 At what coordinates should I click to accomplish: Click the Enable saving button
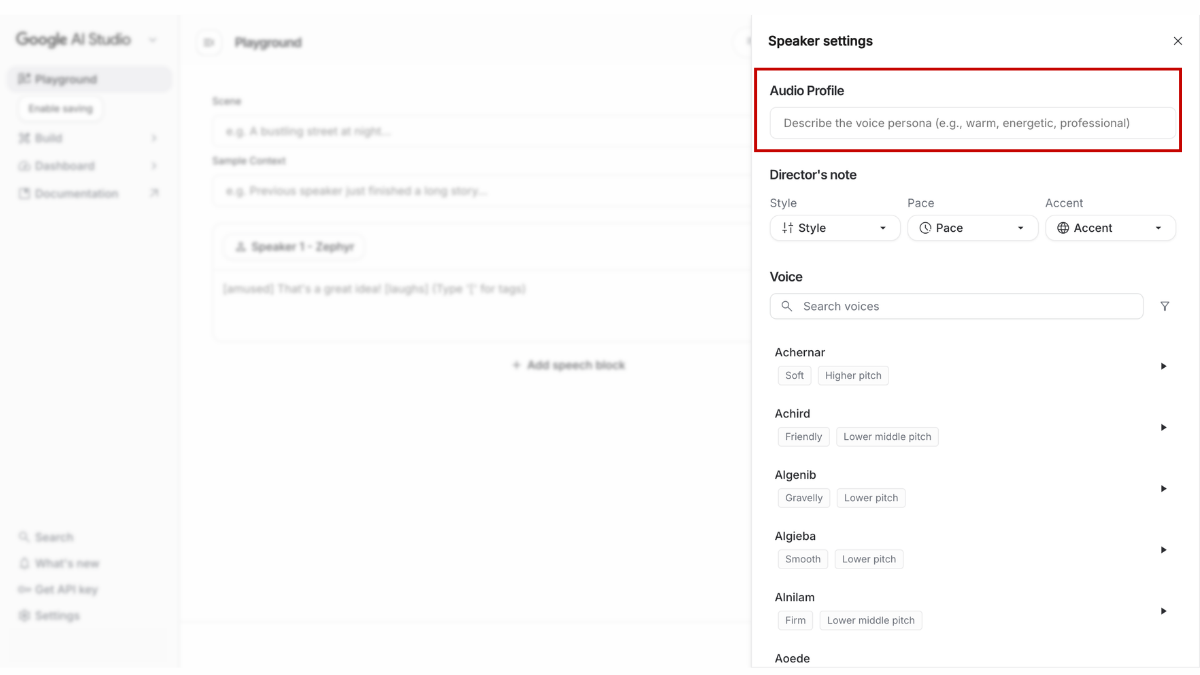[x=60, y=108]
